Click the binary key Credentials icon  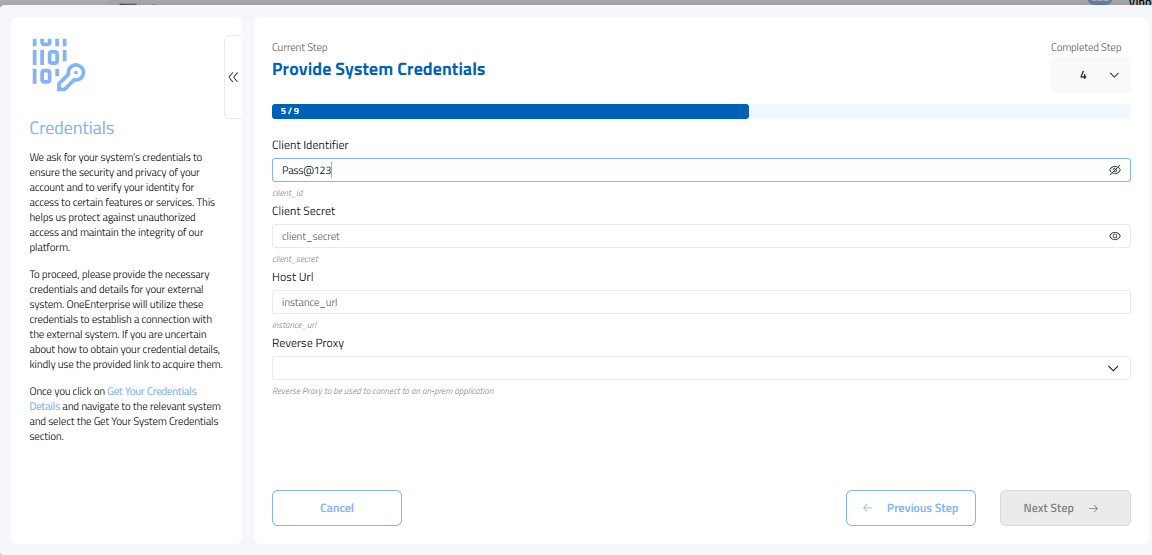pyautogui.click(x=59, y=65)
